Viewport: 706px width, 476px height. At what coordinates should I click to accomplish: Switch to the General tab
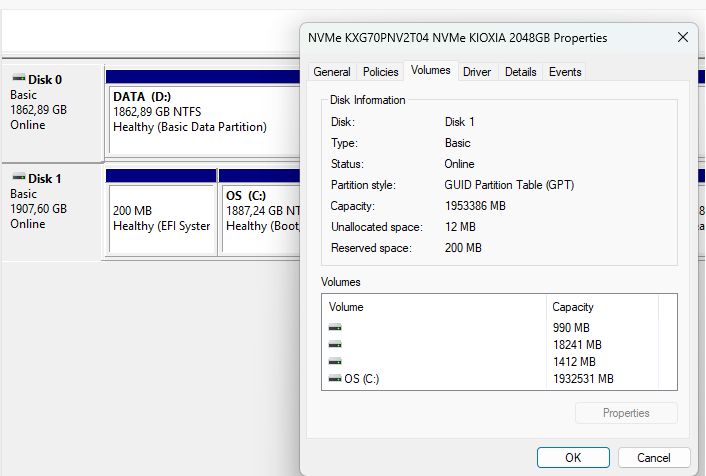click(x=332, y=72)
